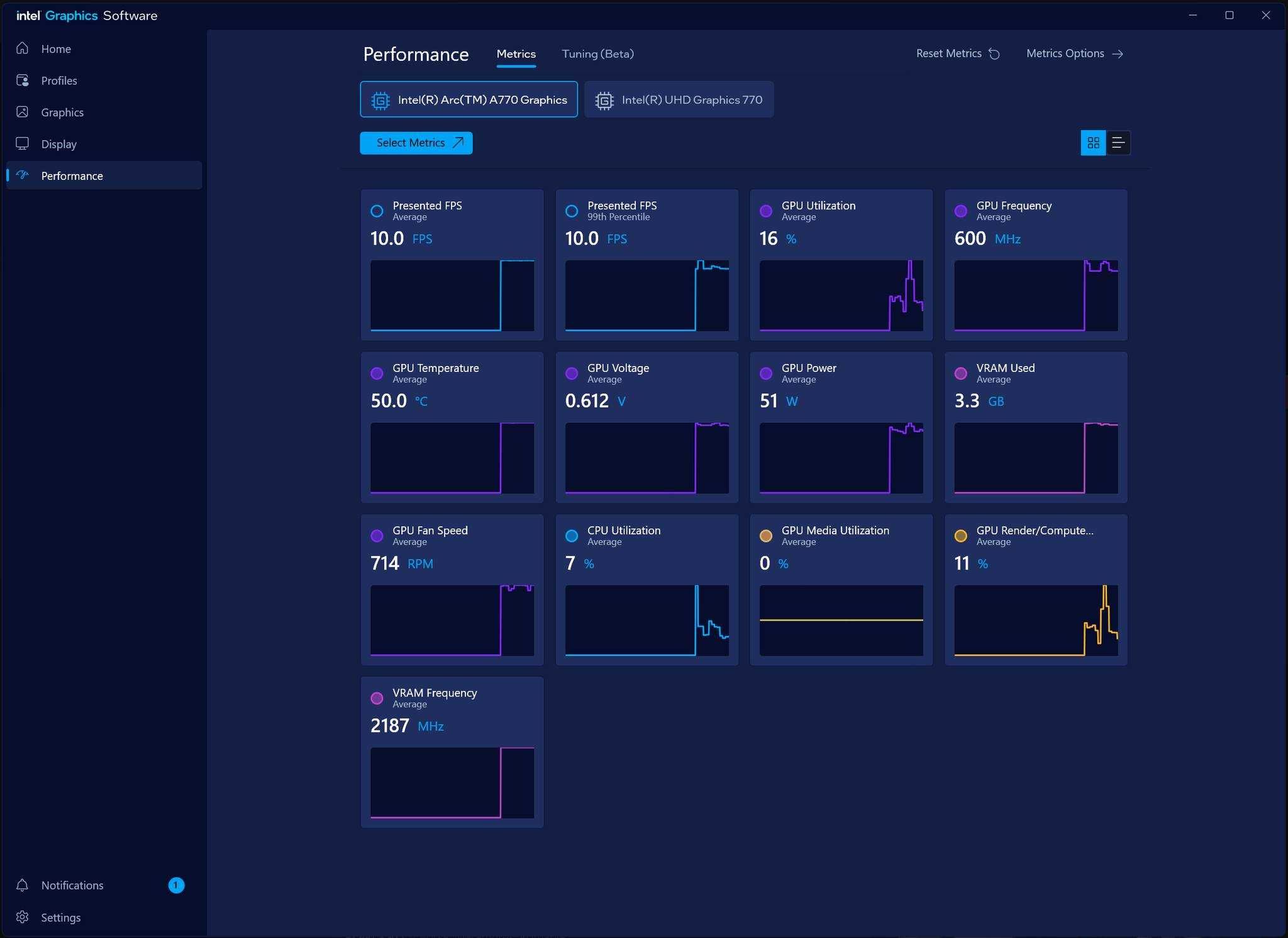
Task: Click the CPU Utilization graph
Action: click(x=647, y=620)
